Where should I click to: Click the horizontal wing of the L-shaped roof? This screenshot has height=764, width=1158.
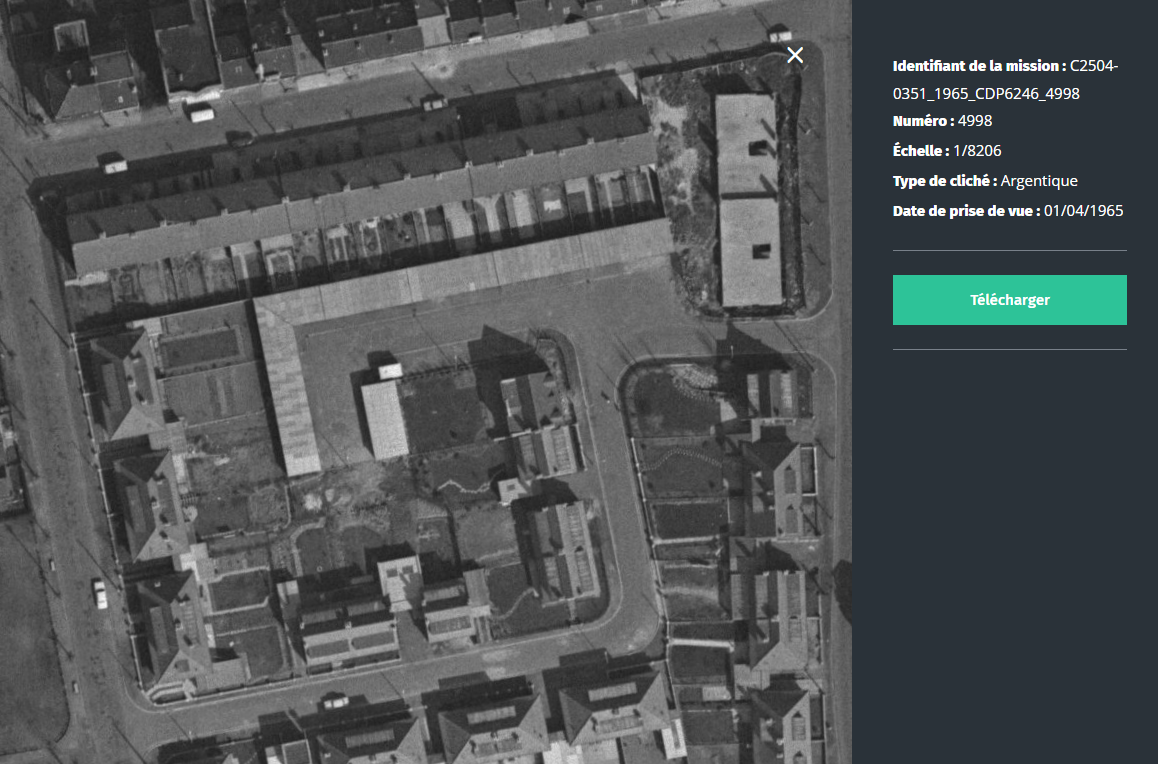click(480, 271)
